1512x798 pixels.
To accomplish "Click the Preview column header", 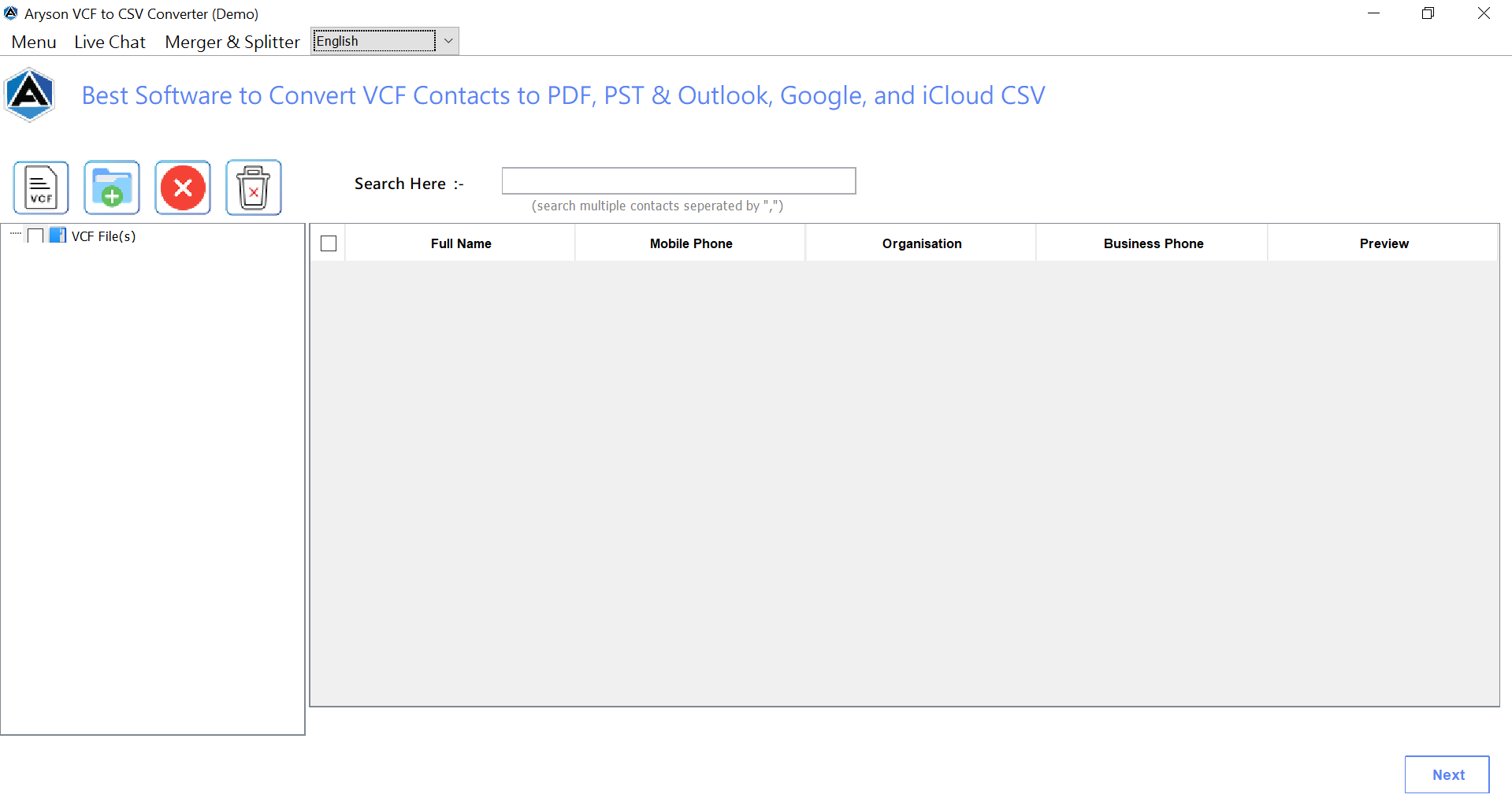I will point(1384,243).
